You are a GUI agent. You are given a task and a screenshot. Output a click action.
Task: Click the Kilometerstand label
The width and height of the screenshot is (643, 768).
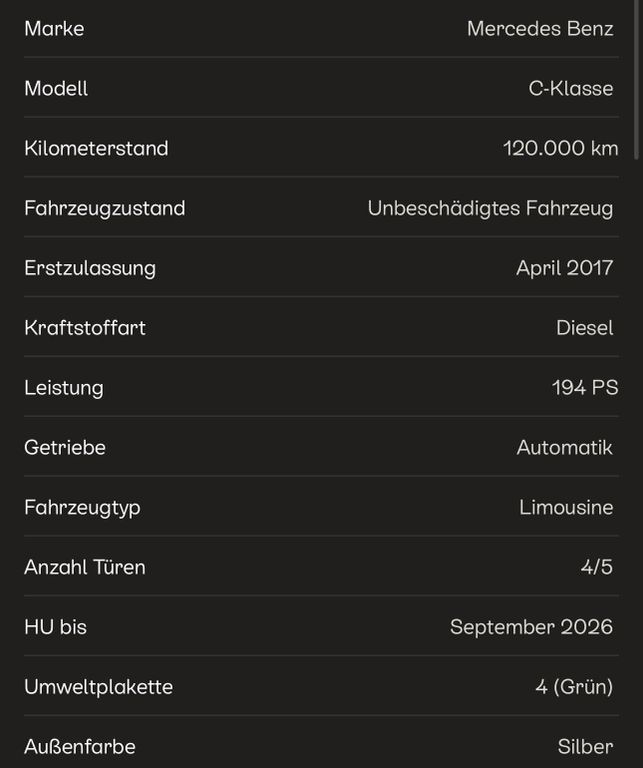click(96, 149)
